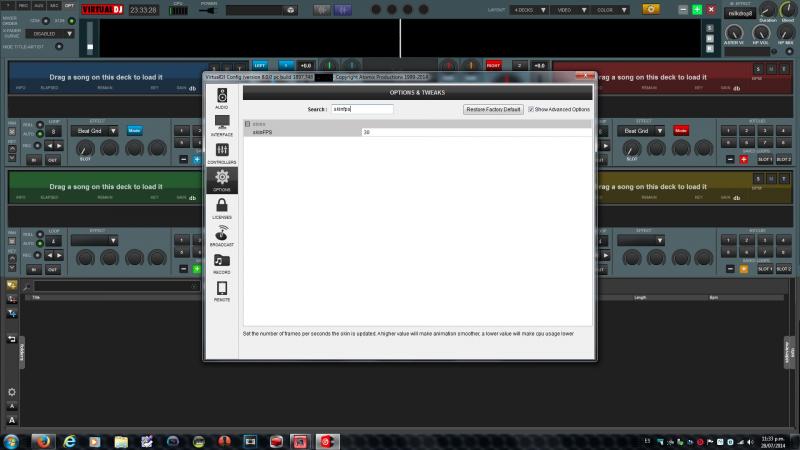Click the browser search field

pos(115,287)
